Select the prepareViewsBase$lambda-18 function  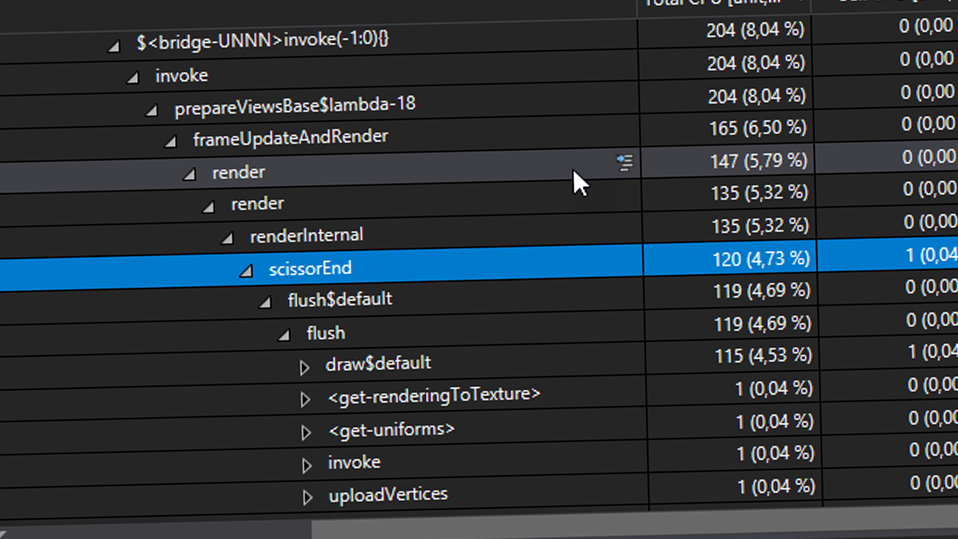pos(295,106)
